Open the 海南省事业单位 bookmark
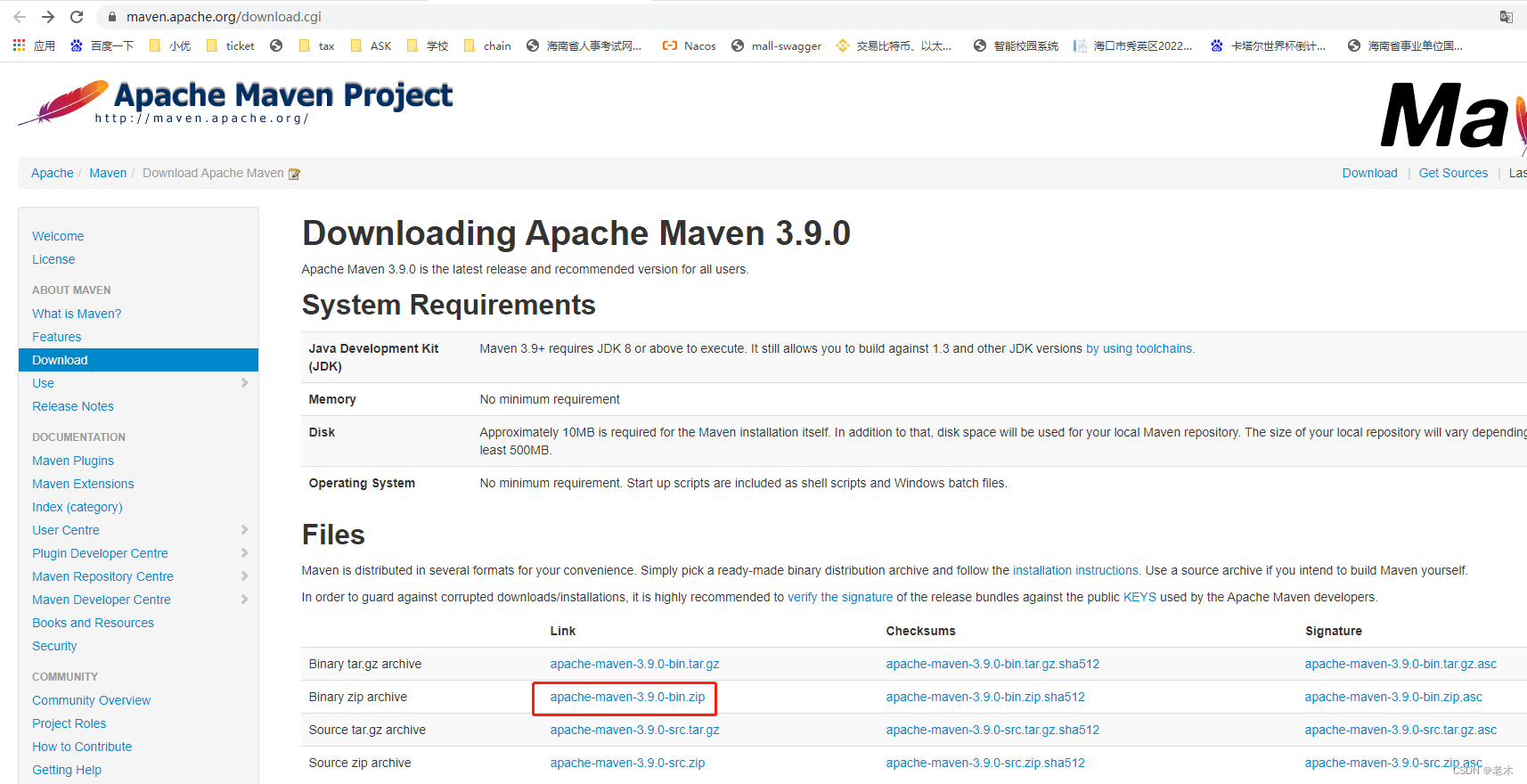Viewport: 1527px width, 784px height. 1405,45
